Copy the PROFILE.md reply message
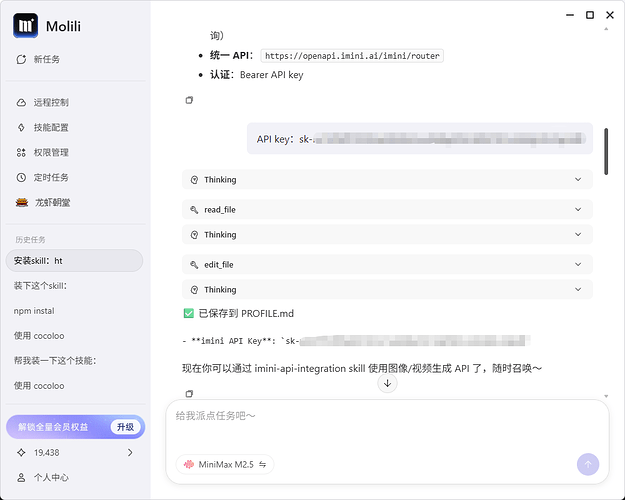Viewport: 625px width, 500px height. [x=189, y=394]
